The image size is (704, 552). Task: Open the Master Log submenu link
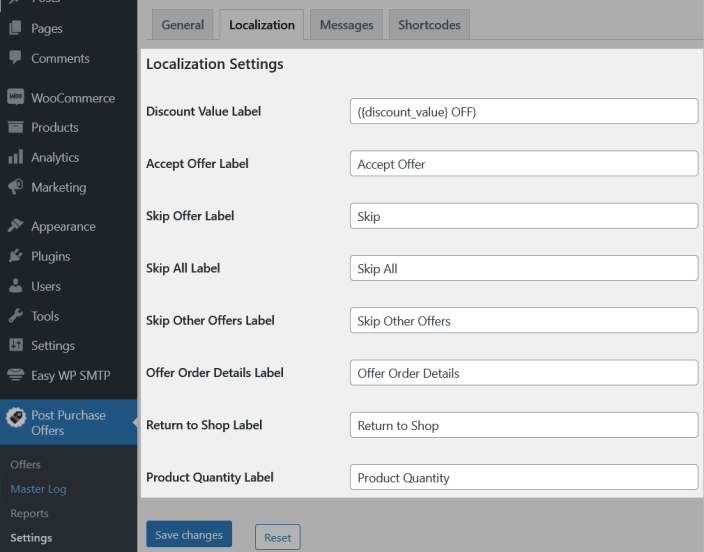38,489
